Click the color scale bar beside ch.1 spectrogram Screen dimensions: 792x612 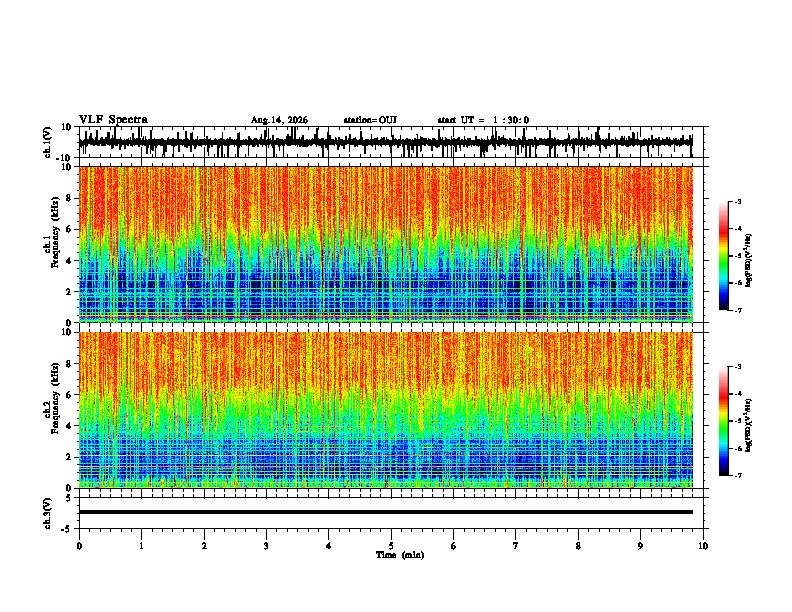click(723, 256)
